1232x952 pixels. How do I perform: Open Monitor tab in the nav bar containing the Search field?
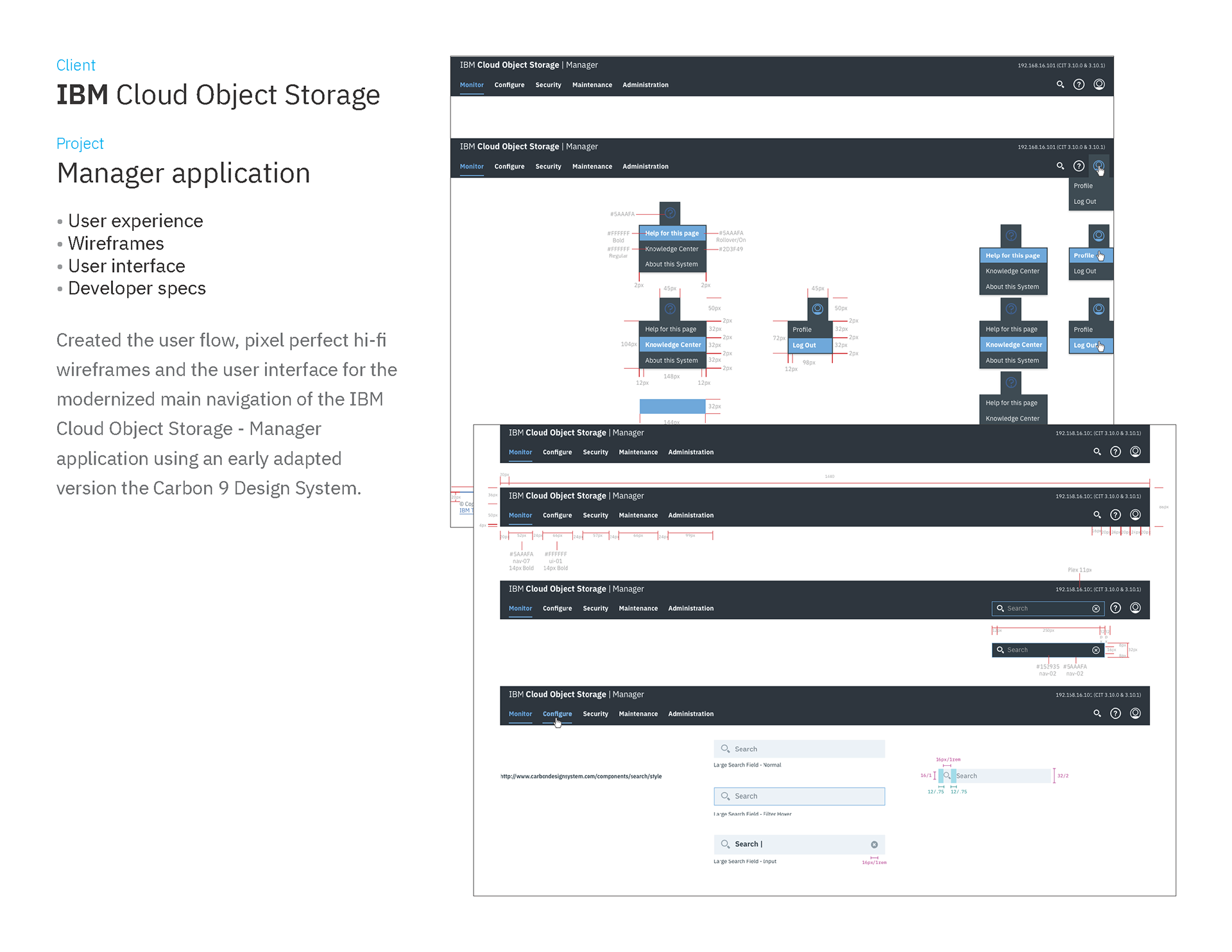[x=520, y=608]
